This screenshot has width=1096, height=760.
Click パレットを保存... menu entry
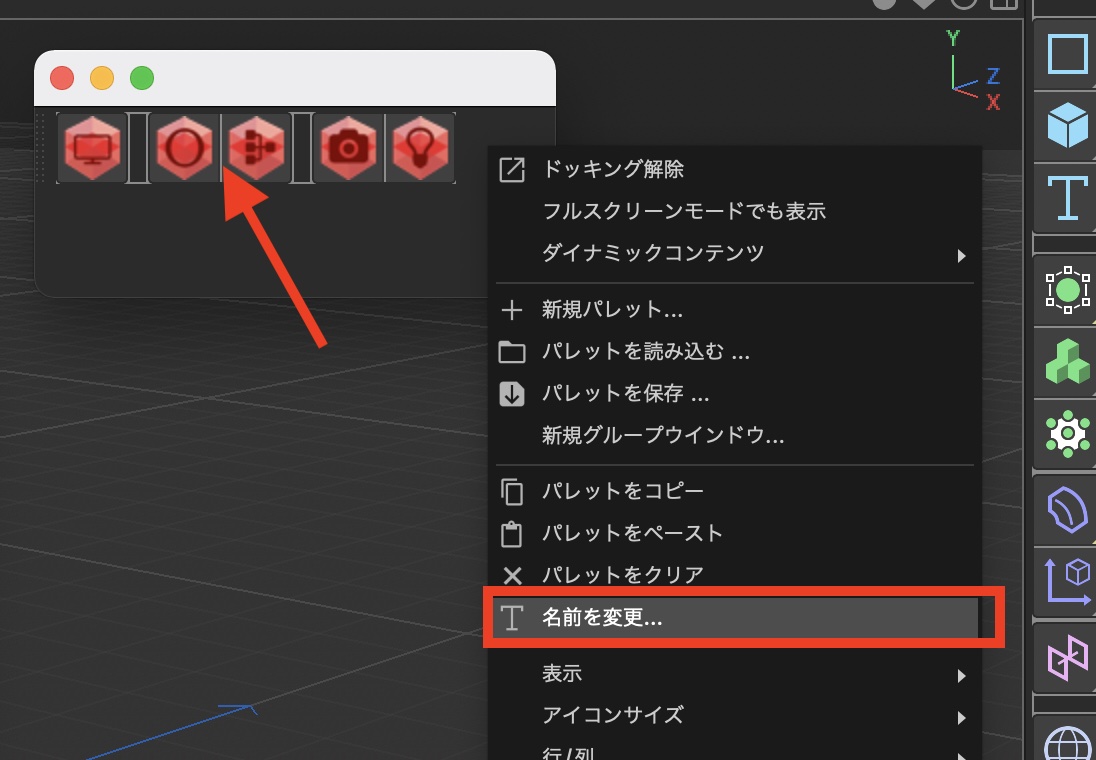pos(625,394)
